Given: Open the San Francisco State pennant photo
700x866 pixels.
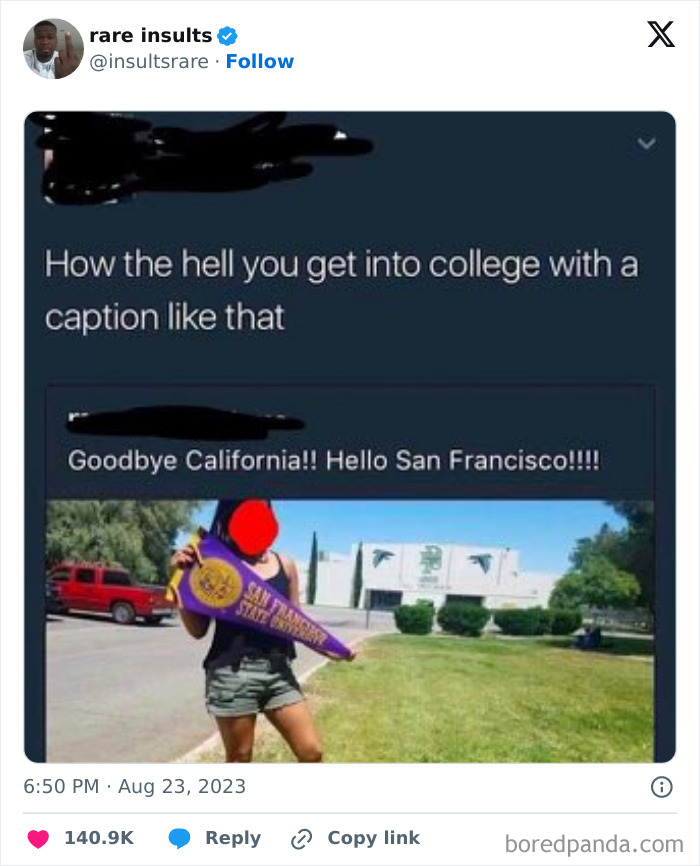Looking at the screenshot, I should pos(350,631).
